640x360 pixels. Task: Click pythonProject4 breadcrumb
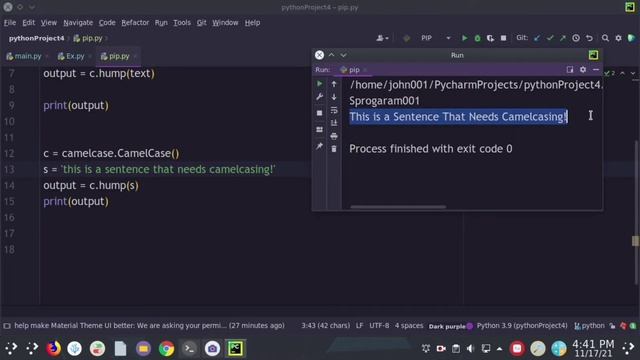click(x=36, y=38)
